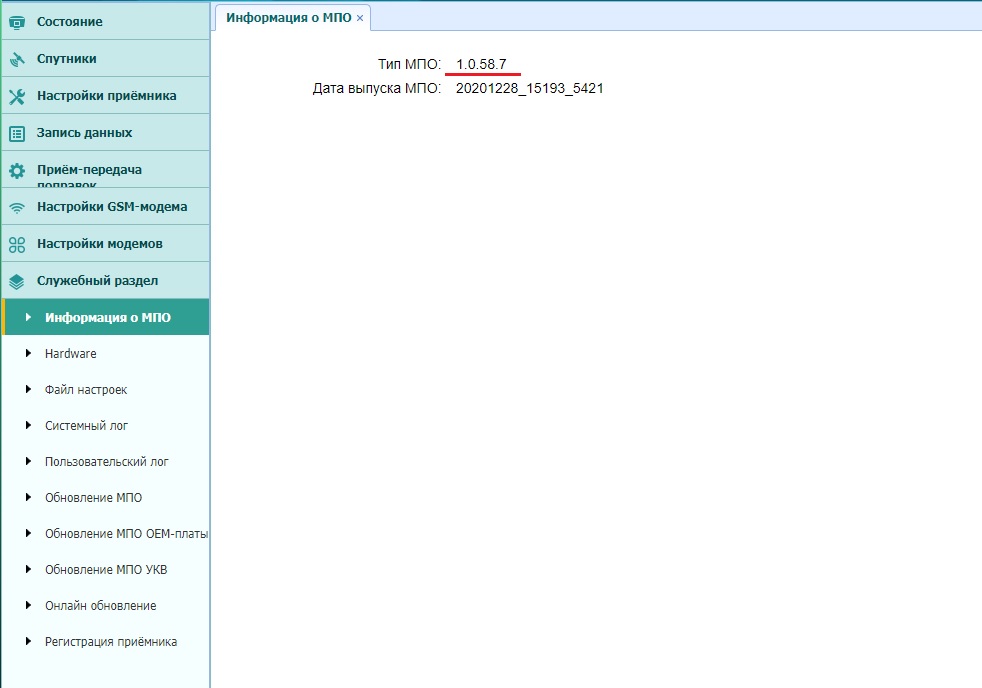Open the Настройки модемов section

coord(106,243)
